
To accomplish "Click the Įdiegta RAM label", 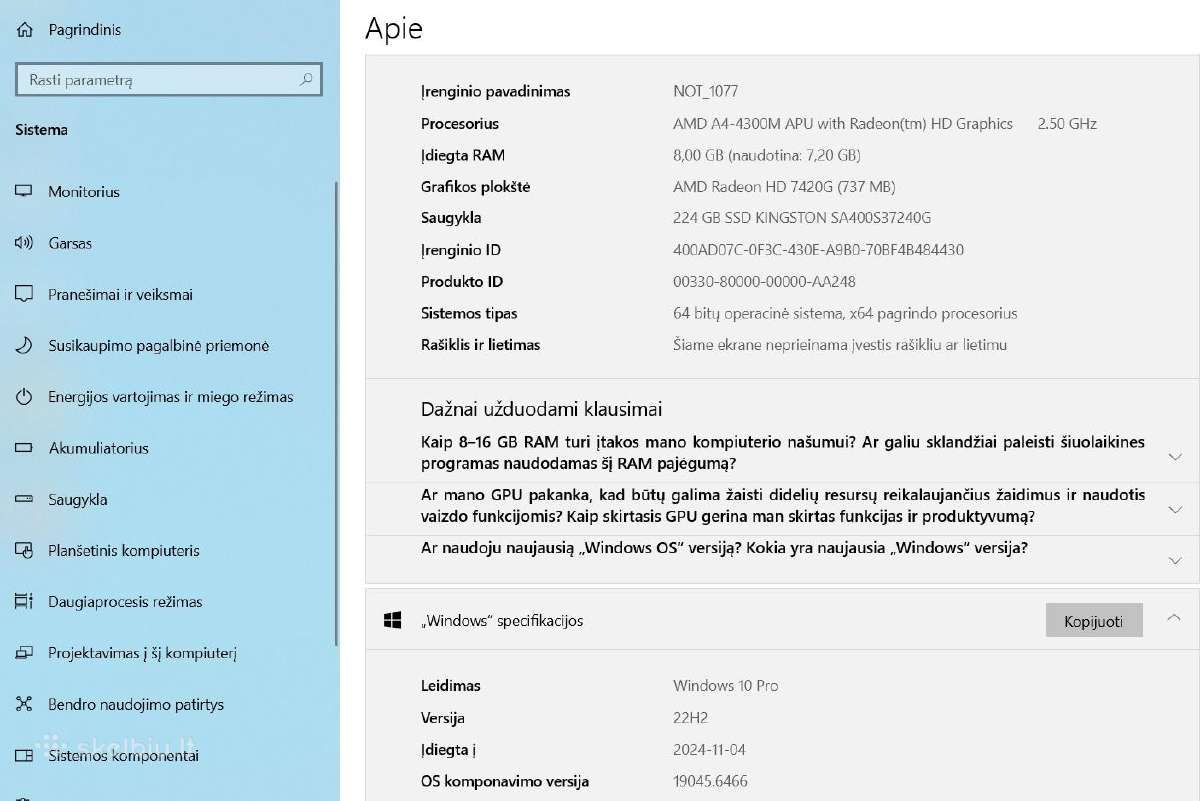I will 463,155.
